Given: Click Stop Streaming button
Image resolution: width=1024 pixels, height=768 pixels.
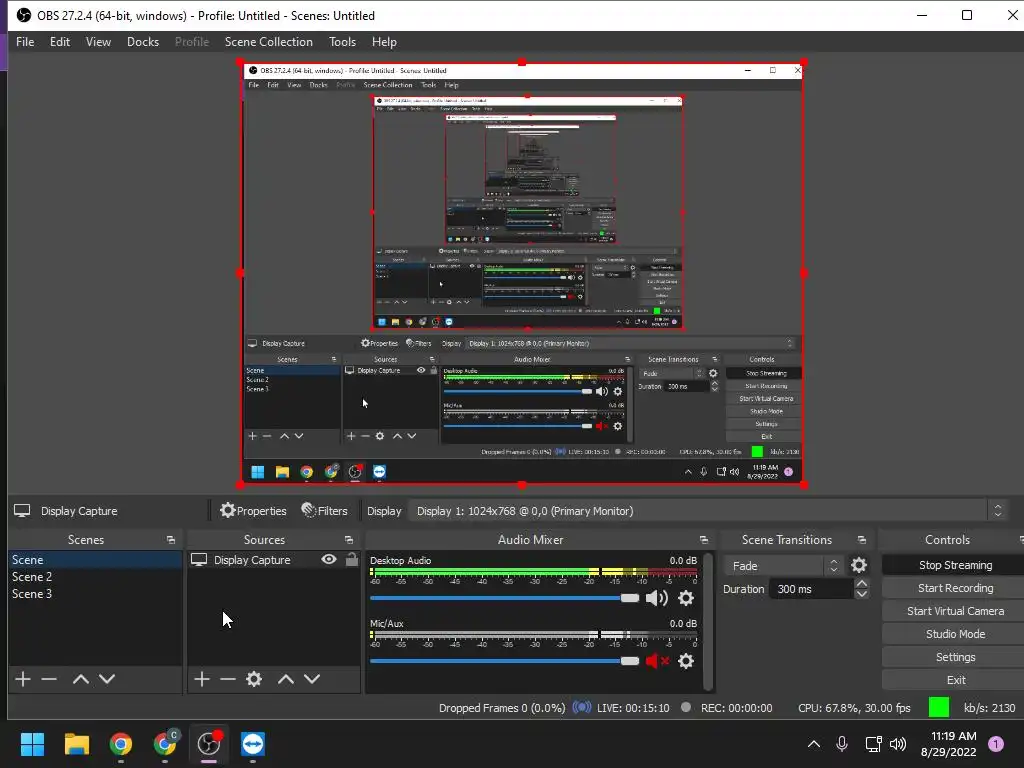Looking at the screenshot, I should [953, 565].
